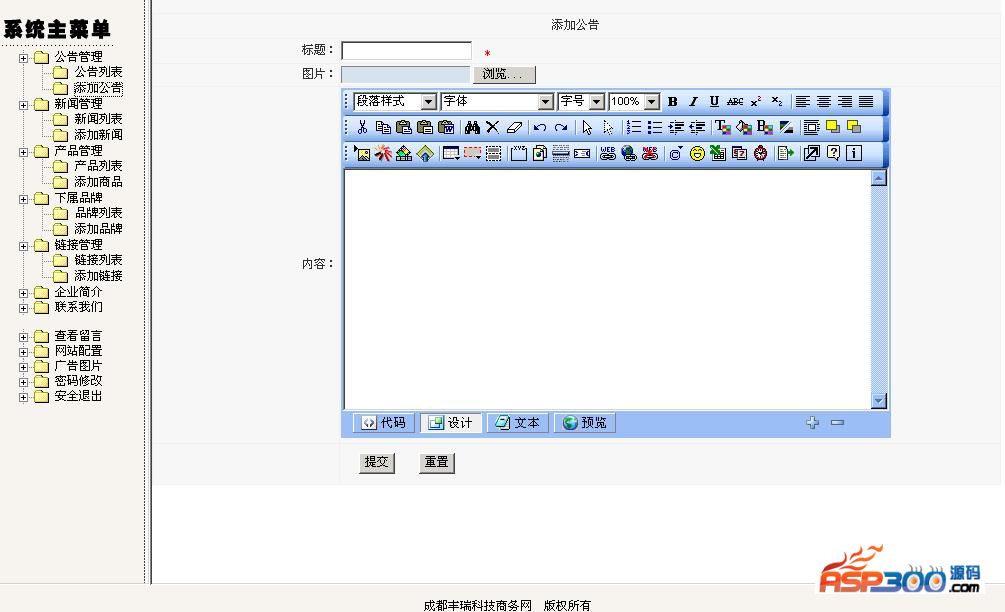Screen dimensions: 1005x612
Task: Apply subscript formatting
Action: click(777, 101)
